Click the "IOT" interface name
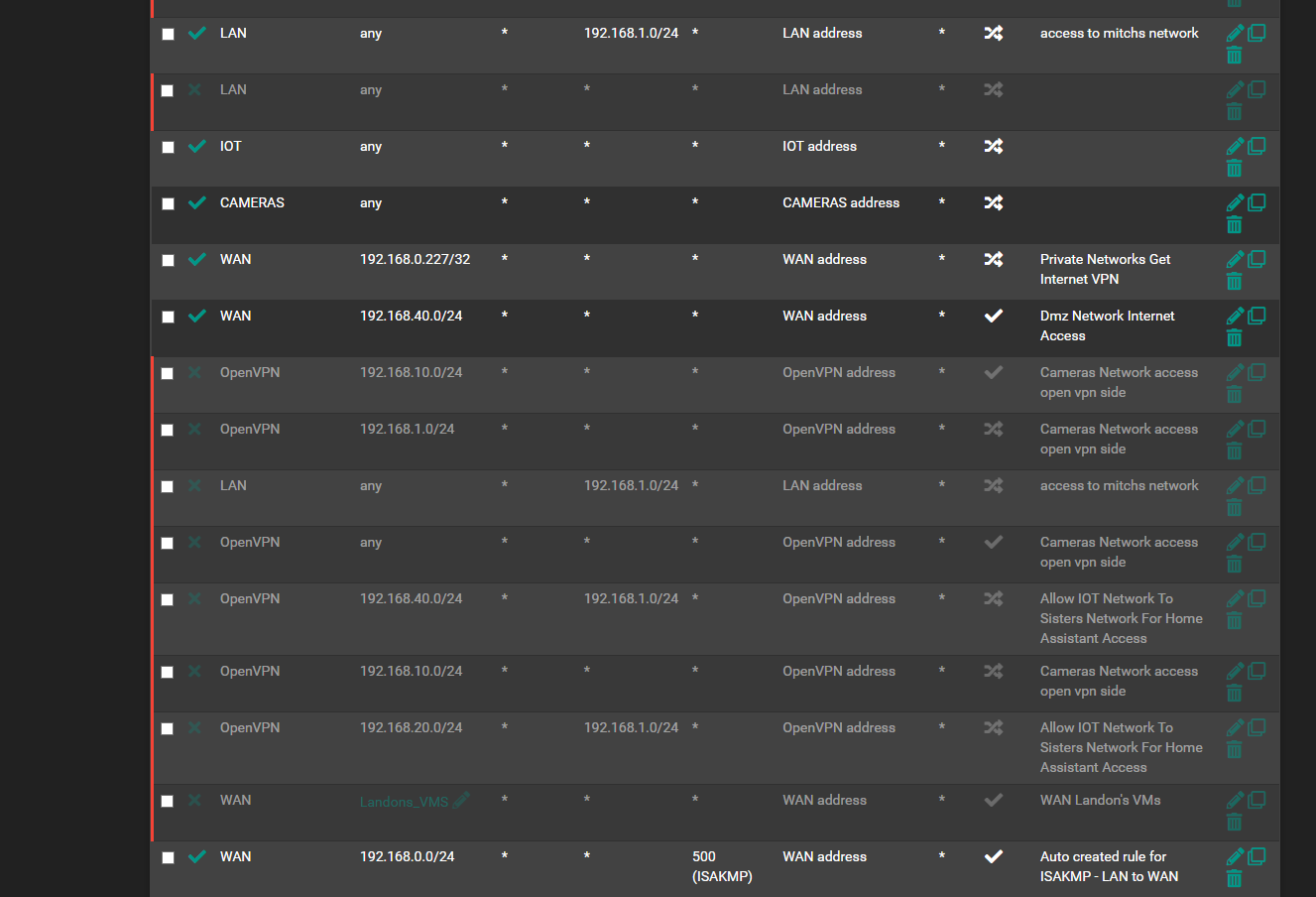Screen dimensions: 1316x897 click(x=230, y=146)
